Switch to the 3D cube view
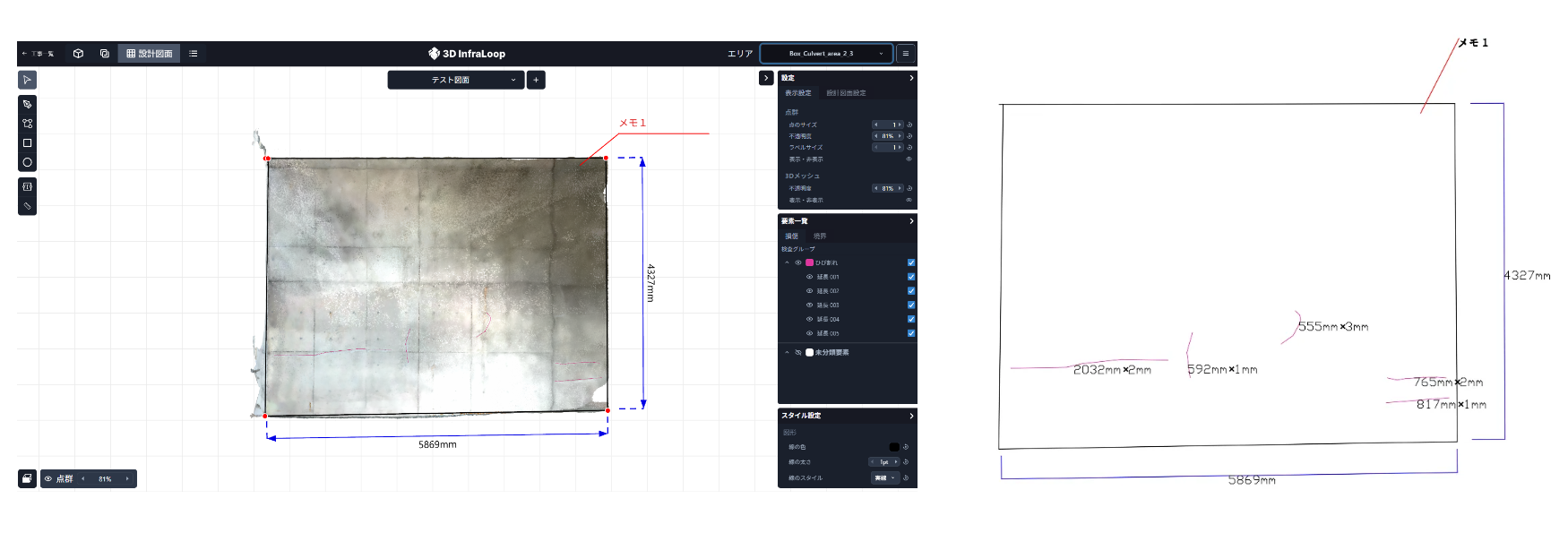1568x533 pixels. point(78,54)
